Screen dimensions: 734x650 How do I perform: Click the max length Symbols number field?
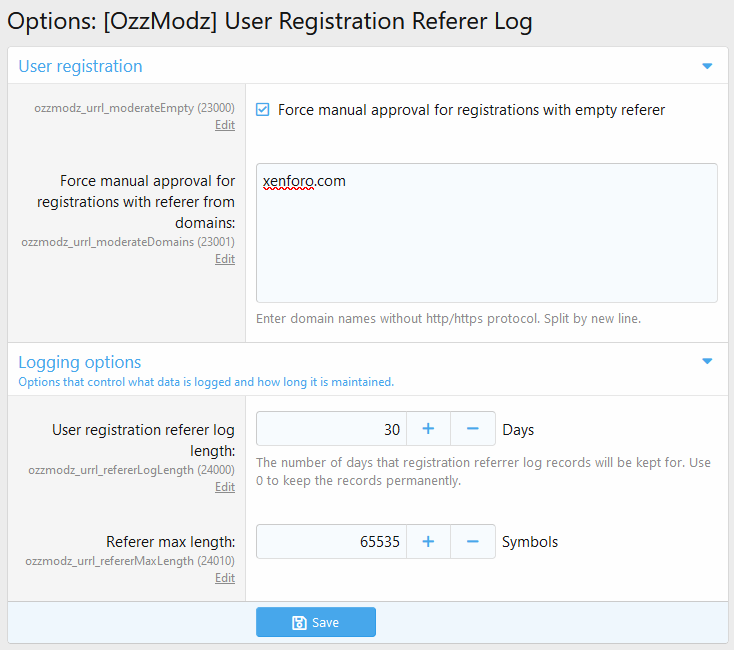331,542
